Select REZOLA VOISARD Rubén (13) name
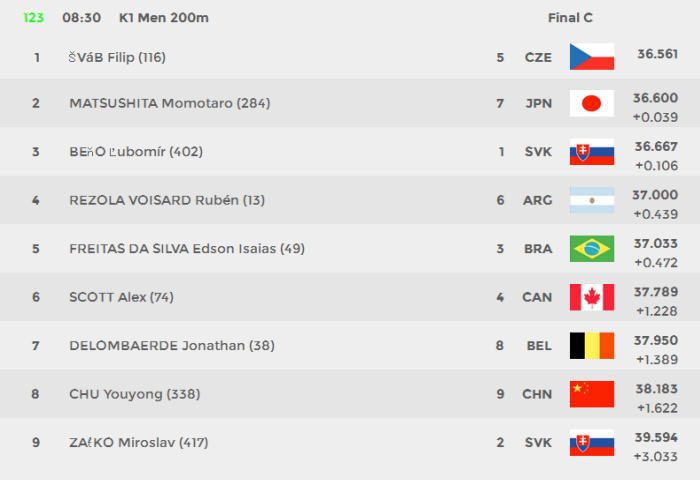This screenshot has width=700, height=480. coord(167,200)
